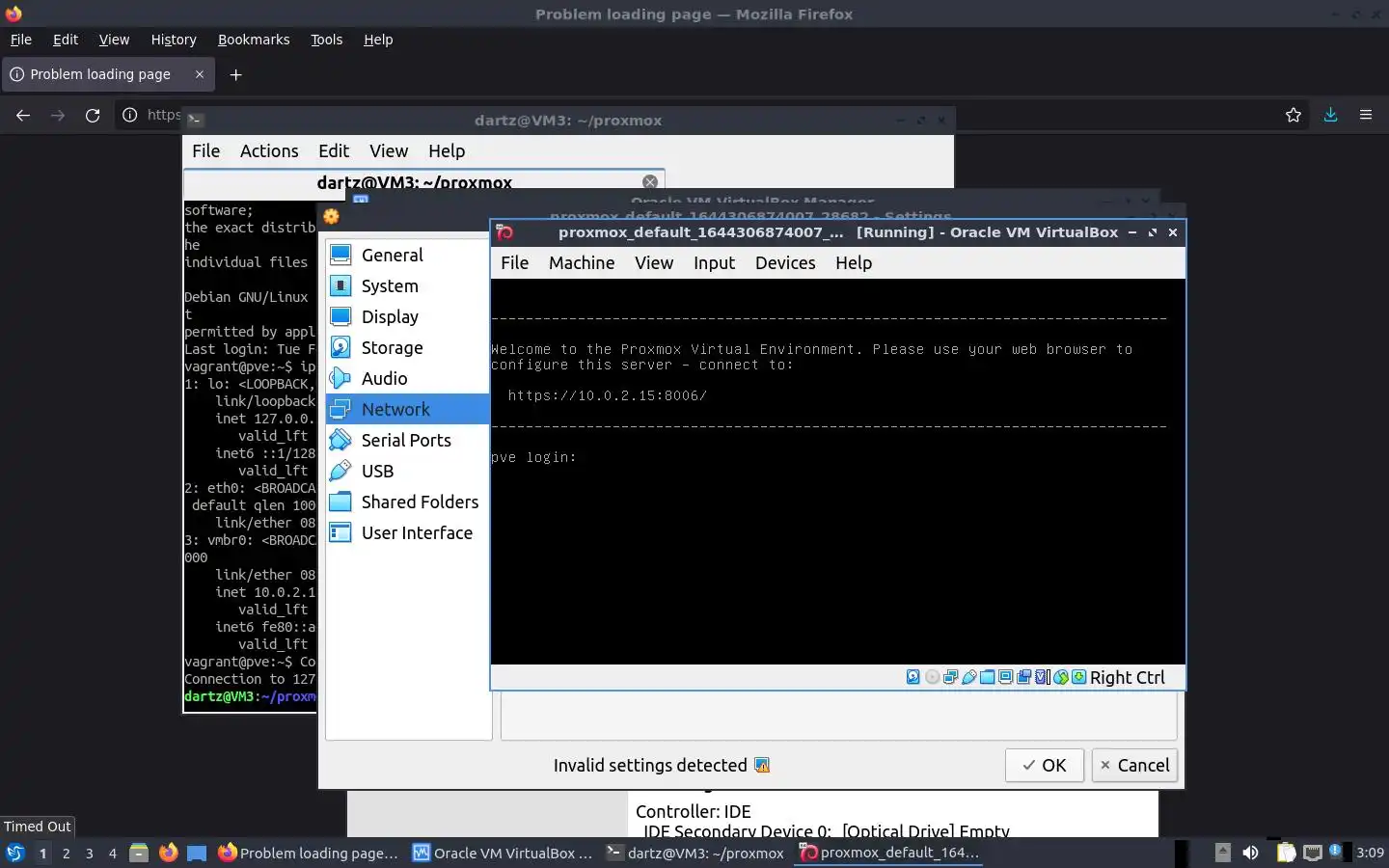
Task: Open Firefox's History menu
Action: click(x=174, y=40)
